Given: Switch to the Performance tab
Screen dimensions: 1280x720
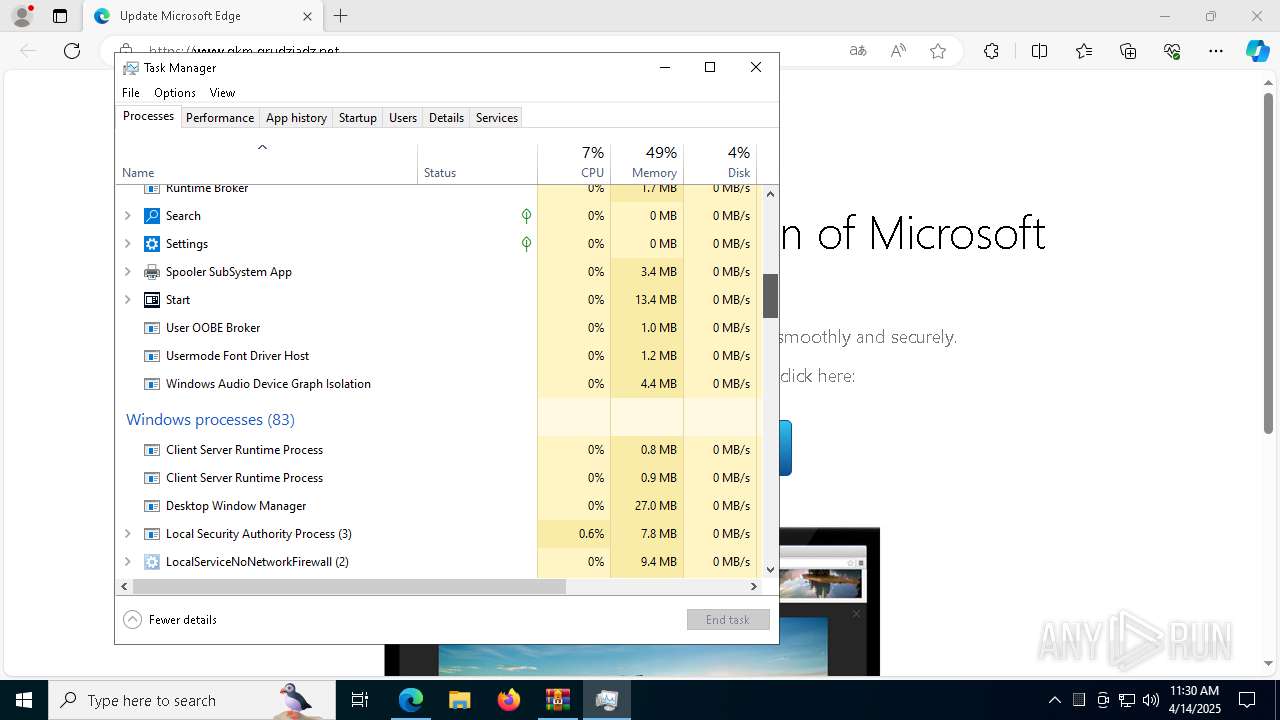Looking at the screenshot, I should click(x=220, y=118).
